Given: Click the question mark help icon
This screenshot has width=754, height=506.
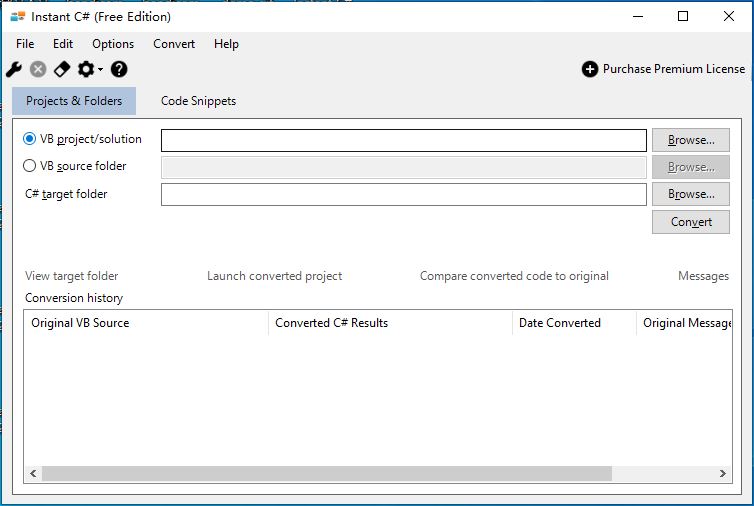Looking at the screenshot, I should [119, 69].
